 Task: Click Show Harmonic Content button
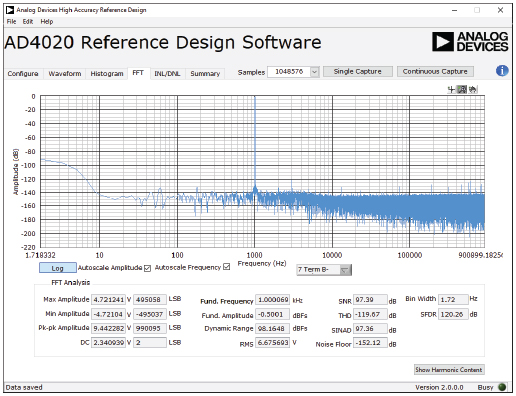(x=449, y=370)
